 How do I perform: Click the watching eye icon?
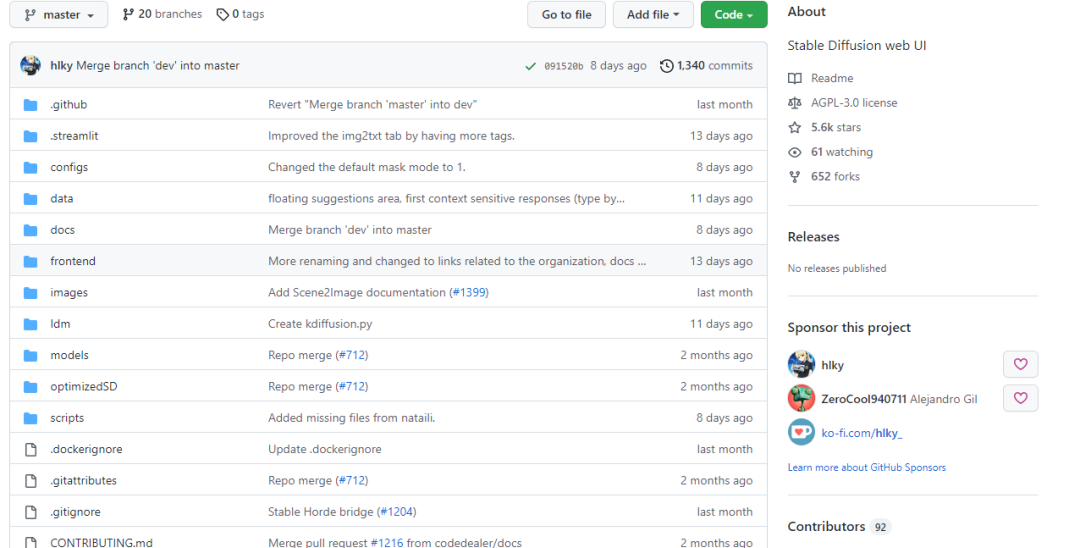795,152
